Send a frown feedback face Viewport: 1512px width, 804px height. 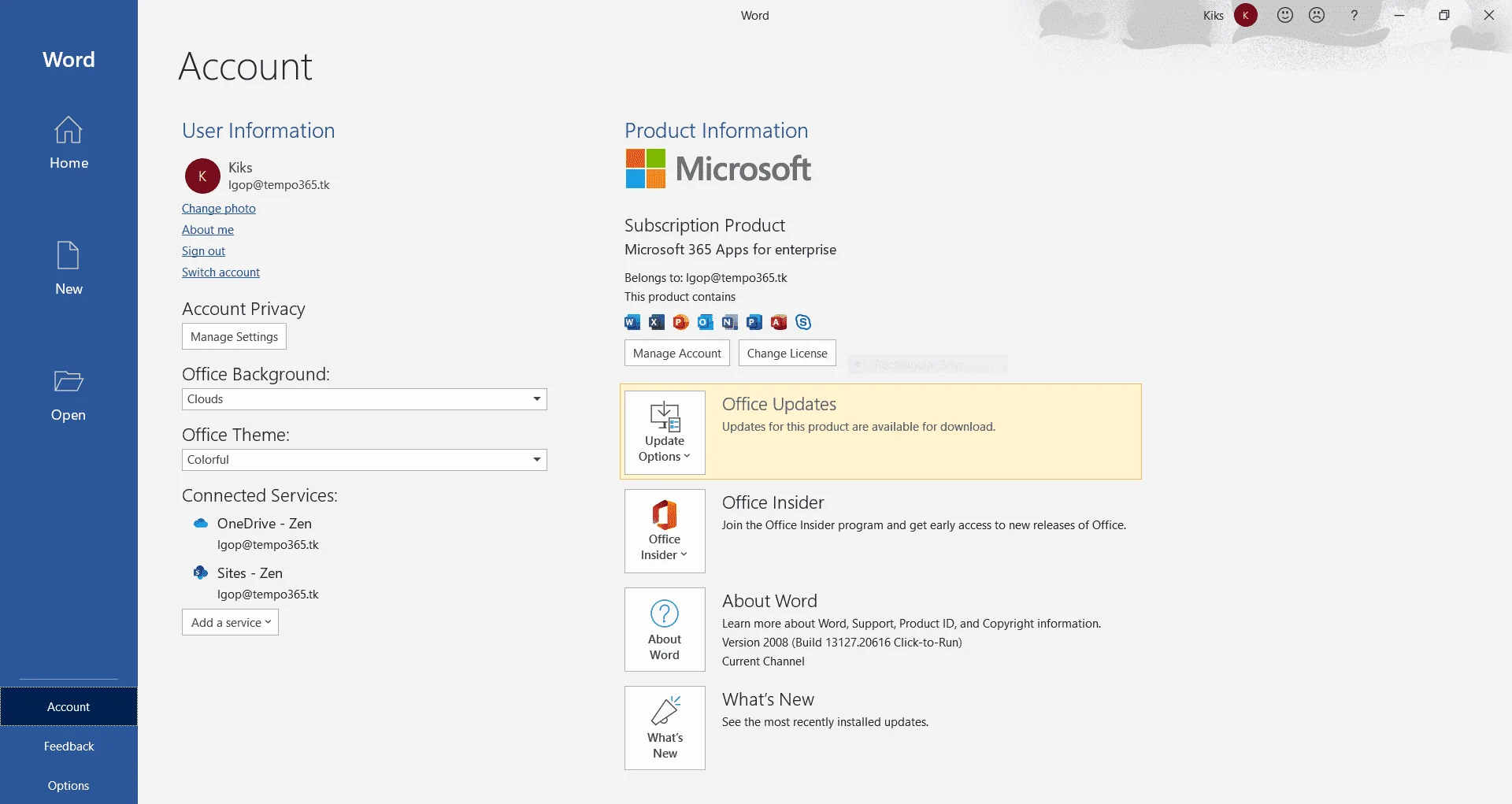tap(1317, 15)
